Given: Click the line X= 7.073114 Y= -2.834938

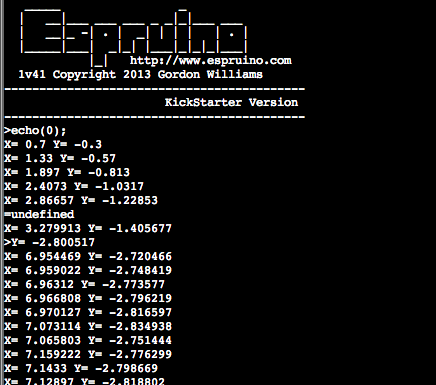Looking at the screenshot, I should tap(88, 327).
